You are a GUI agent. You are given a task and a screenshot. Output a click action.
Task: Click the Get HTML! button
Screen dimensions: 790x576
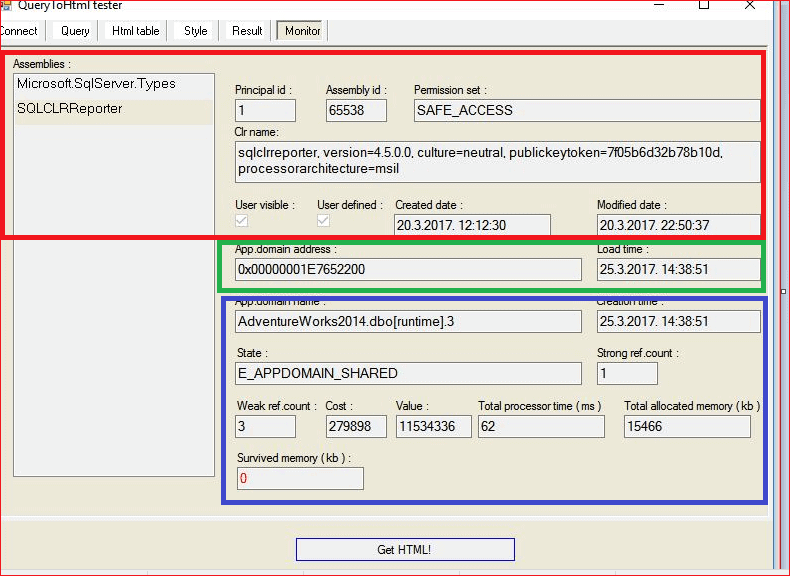pos(405,549)
